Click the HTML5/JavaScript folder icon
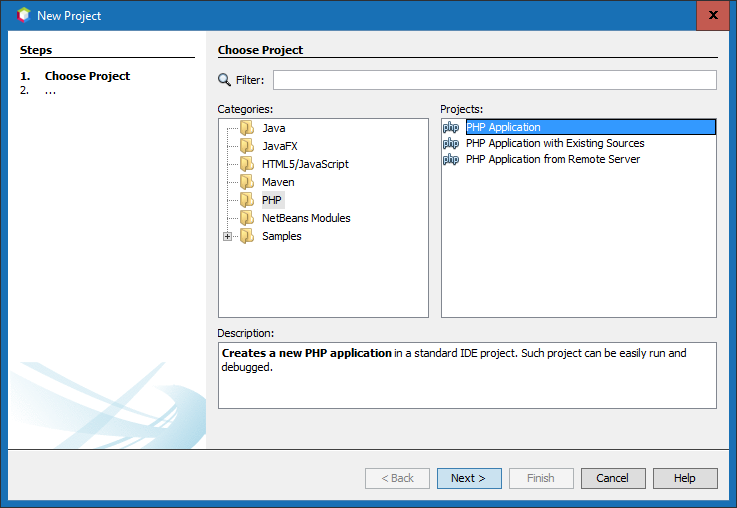The image size is (737, 508). 247,164
